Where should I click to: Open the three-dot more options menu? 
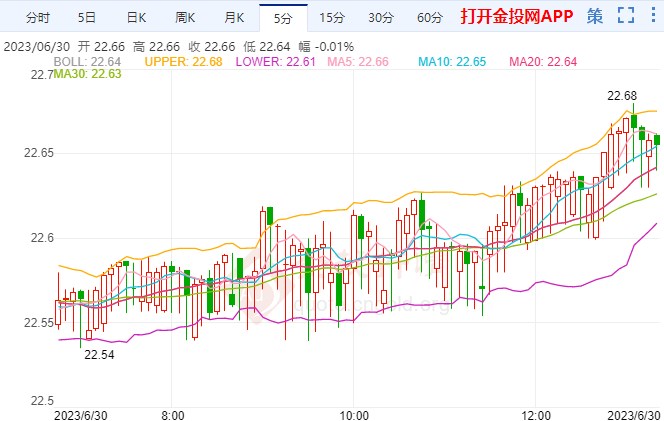[653, 15]
